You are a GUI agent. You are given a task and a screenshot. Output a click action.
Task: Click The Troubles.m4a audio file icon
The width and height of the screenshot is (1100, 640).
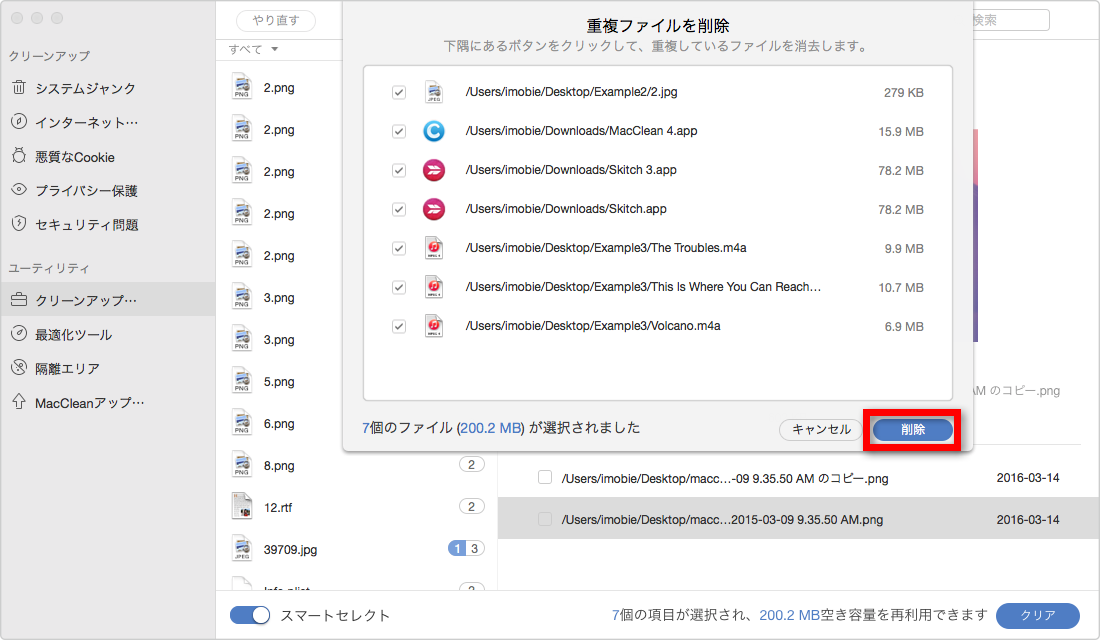pyautogui.click(x=434, y=248)
